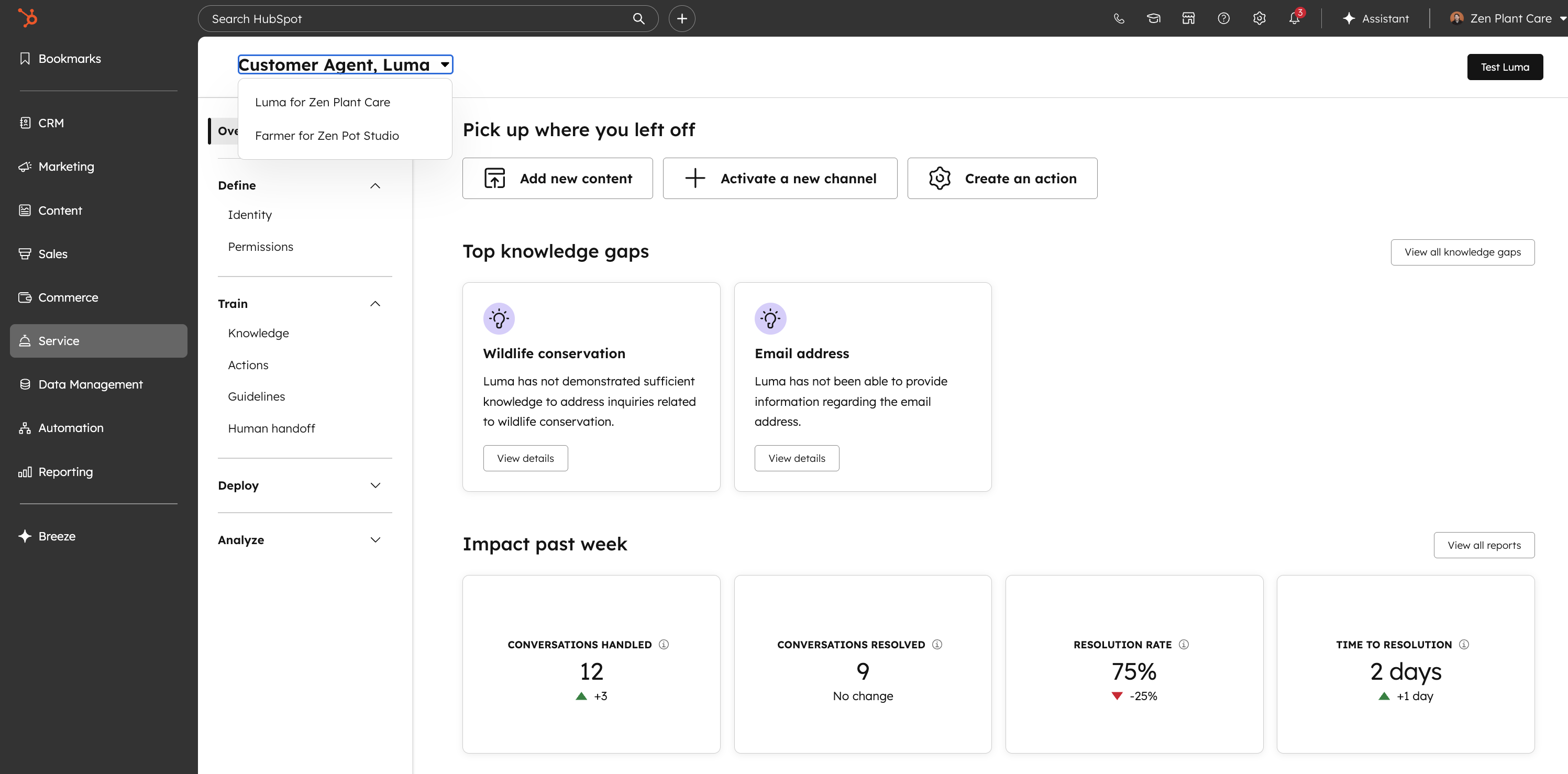Screen dimensions: 1568x774
Task: Open the notifications bell icon
Action: (x=1295, y=19)
